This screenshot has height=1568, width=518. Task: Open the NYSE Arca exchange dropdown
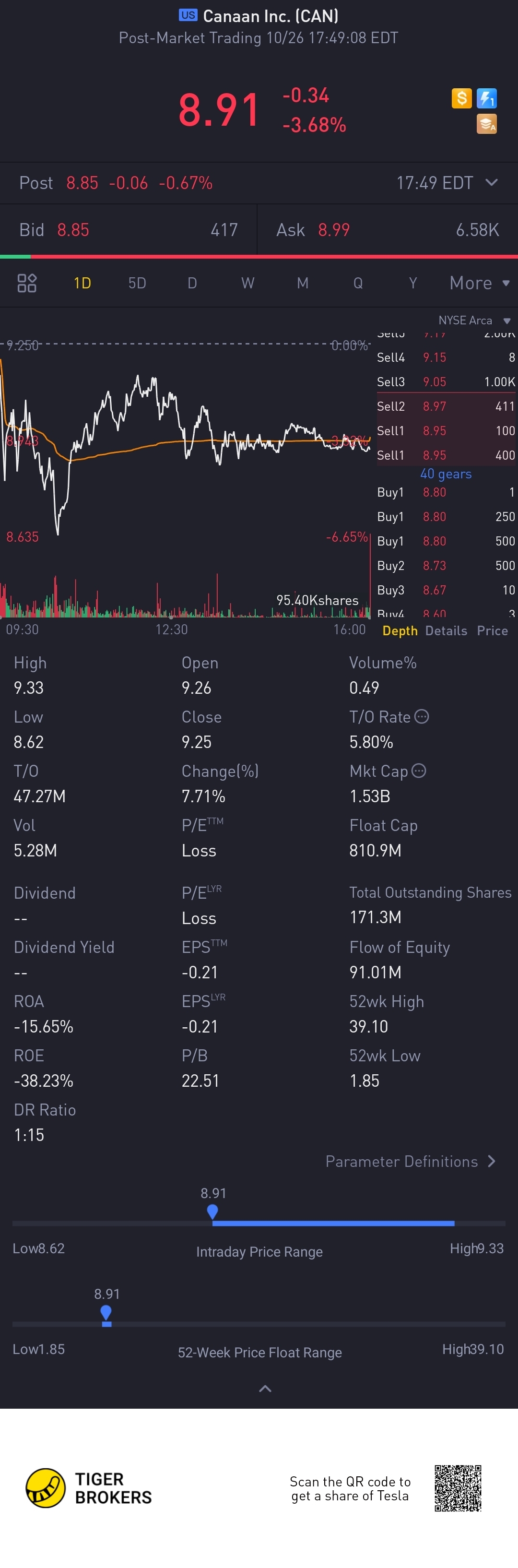coord(474,321)
